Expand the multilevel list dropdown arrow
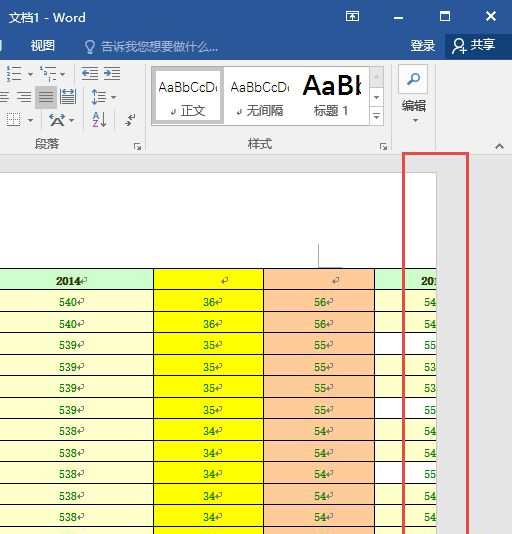512x534 pixels. click(62, 74)
